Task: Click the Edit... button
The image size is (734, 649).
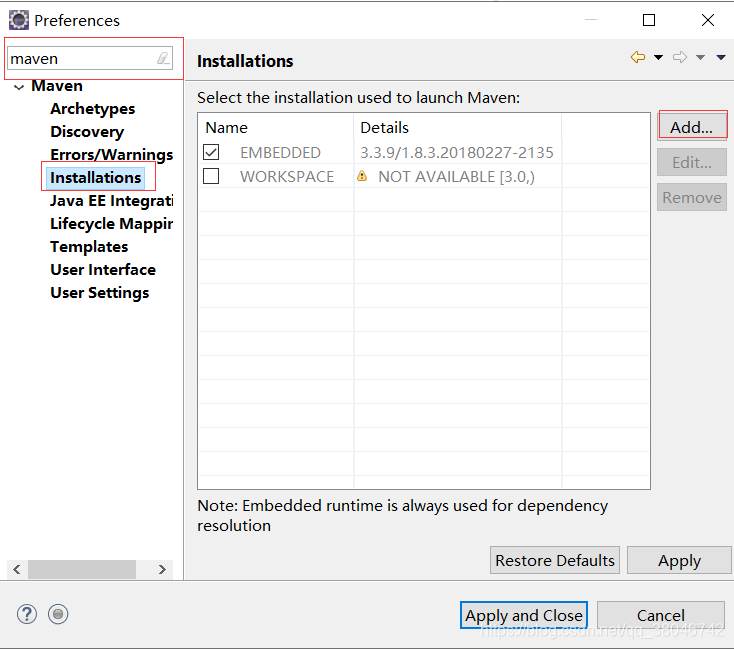Action: click(x=691, y=162)
